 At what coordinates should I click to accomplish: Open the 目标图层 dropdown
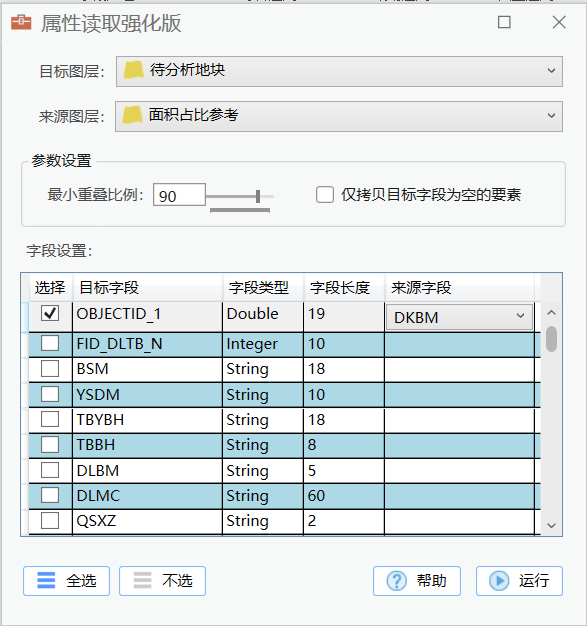(x=339, y=71)
